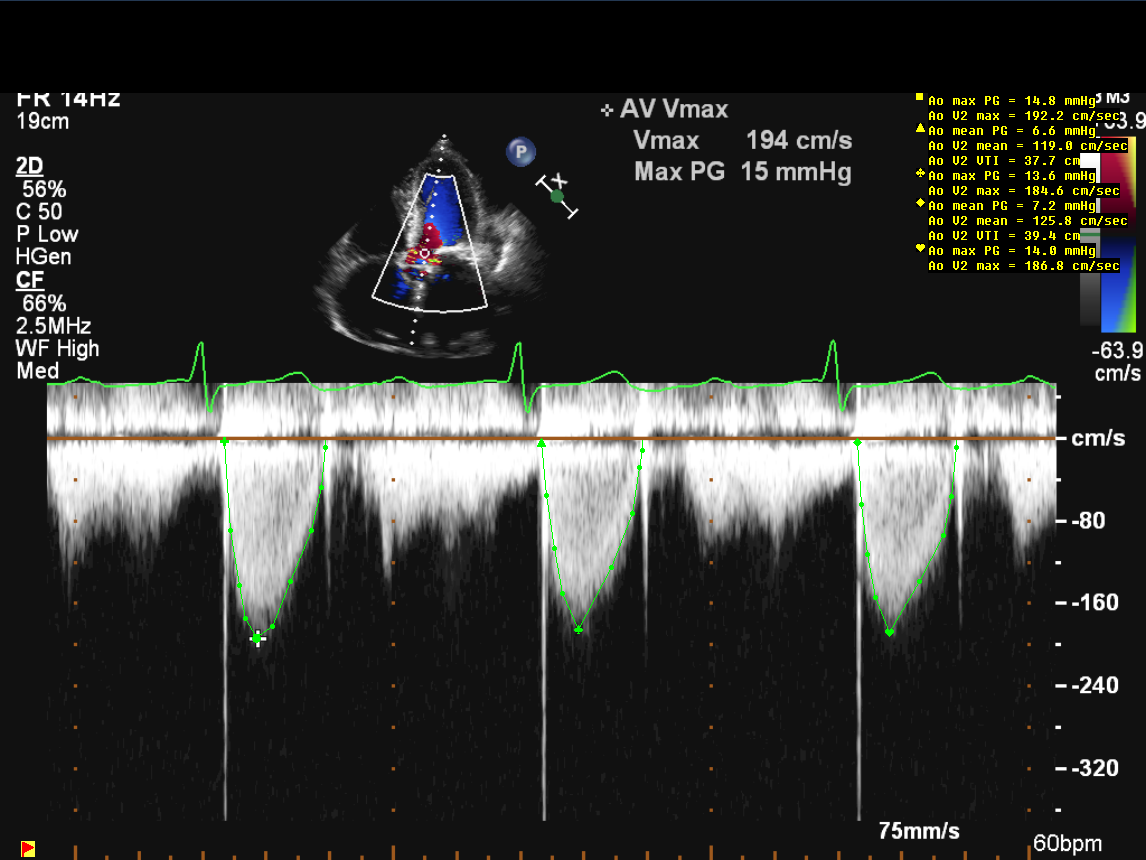Click the Vmax 194 cm/s readout
Screen dimensions: 1146x860
[x=741, y=140]
